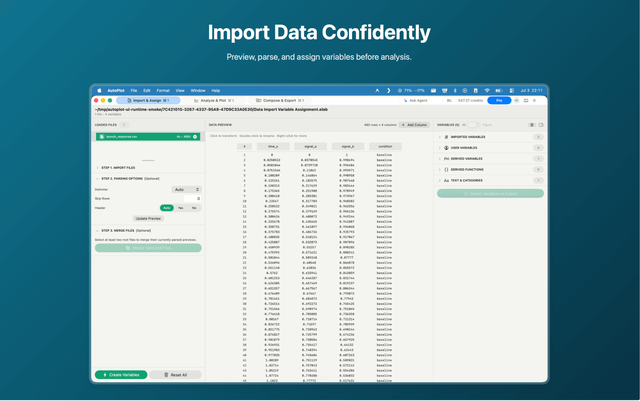Image resolution: width=640 pixels, height=401 pixels.
Task: Switch to the Analyze & Plot tab
Action: (214, 100)
